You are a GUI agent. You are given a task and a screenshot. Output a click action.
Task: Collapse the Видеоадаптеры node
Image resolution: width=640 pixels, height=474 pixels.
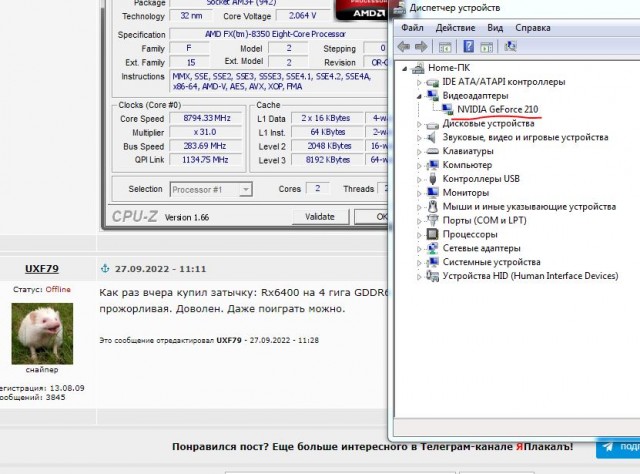point(419,96)
